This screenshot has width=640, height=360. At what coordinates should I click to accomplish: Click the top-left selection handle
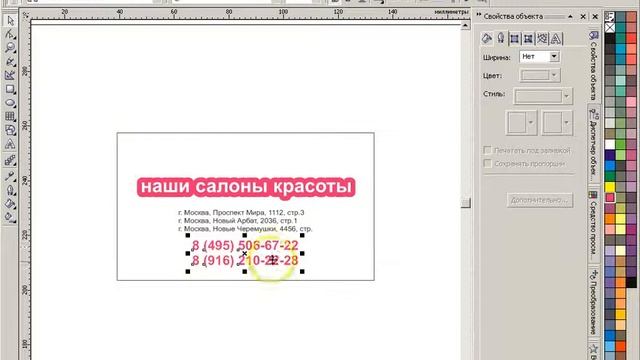click(188, 235)
